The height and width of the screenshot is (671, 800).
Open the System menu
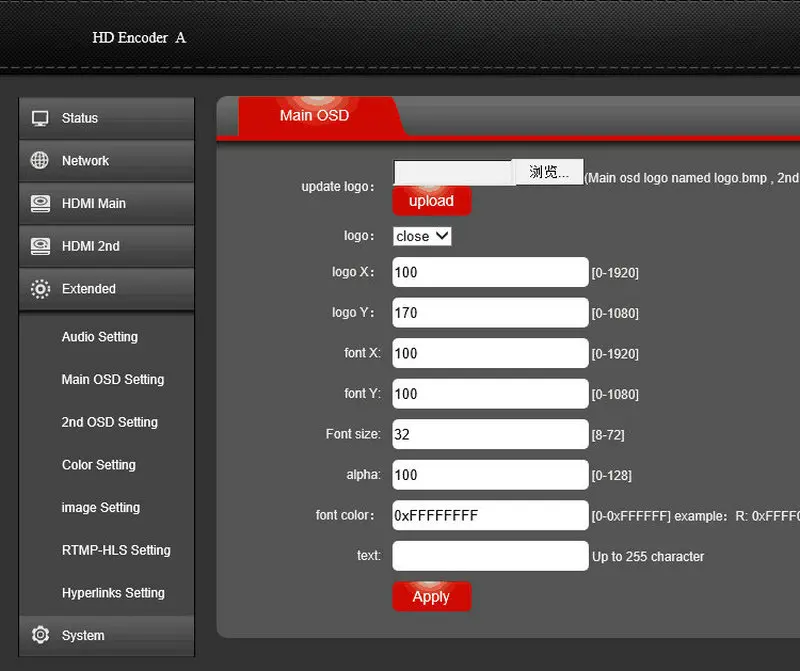point(106,635)
